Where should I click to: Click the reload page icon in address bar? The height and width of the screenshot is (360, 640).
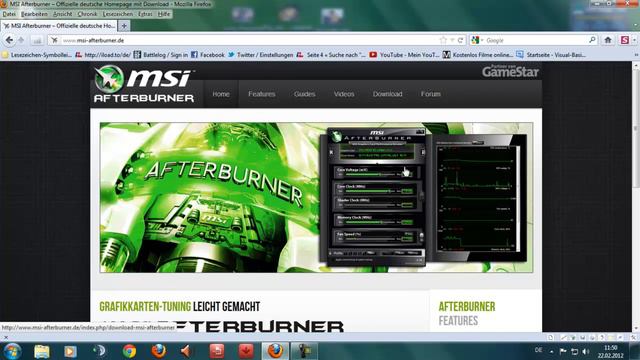[x=460, y=40]
